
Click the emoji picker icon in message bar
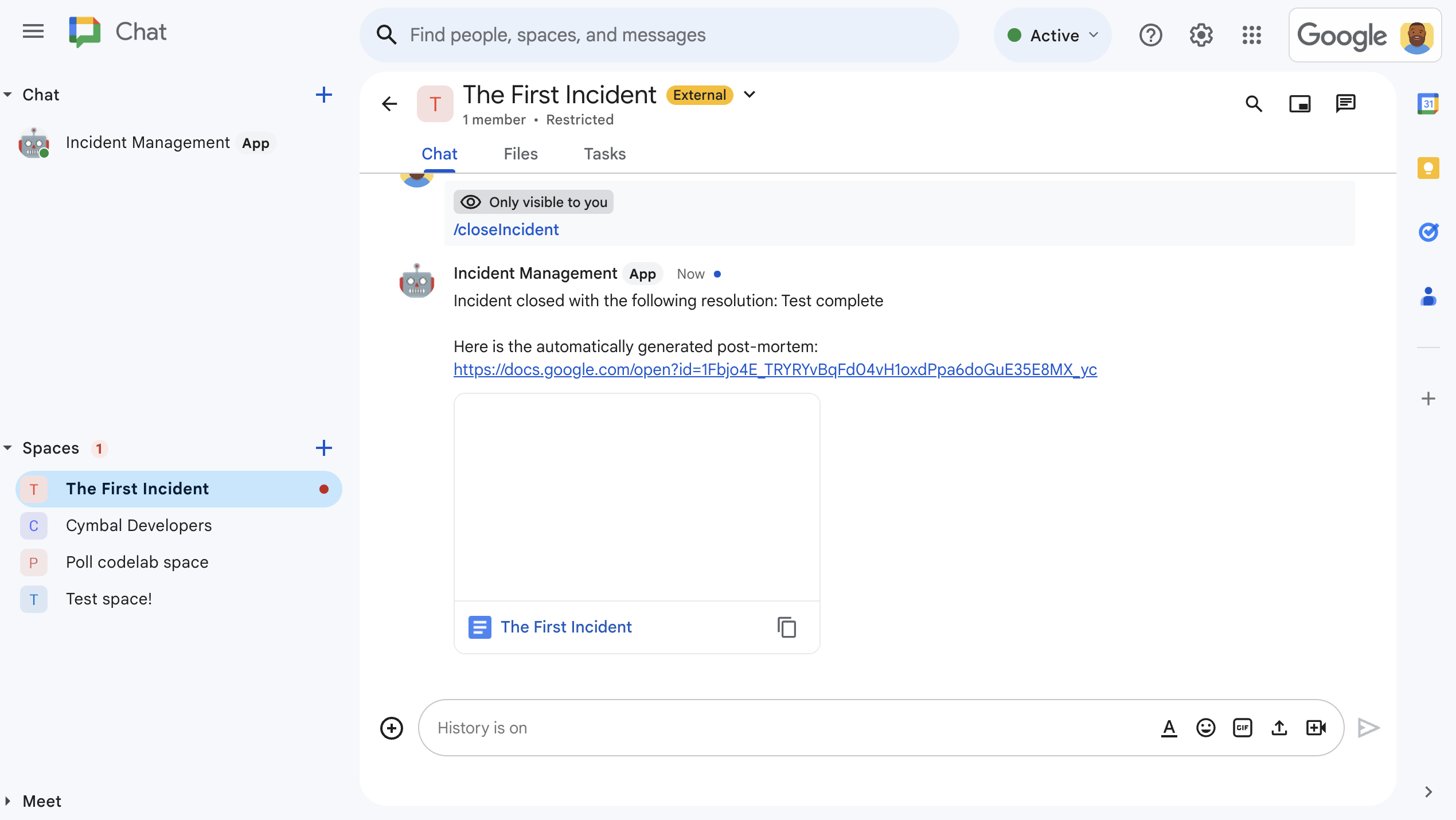(x=1206, y=727)
